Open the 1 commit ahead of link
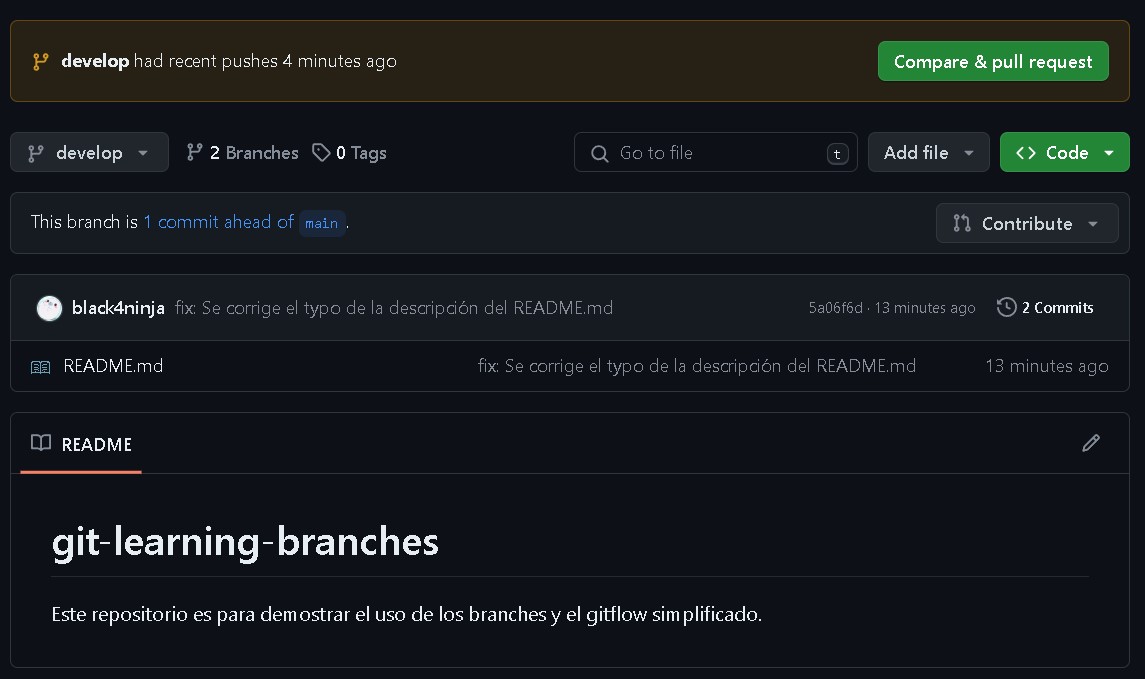The image size is (1145, 679). 218,222
